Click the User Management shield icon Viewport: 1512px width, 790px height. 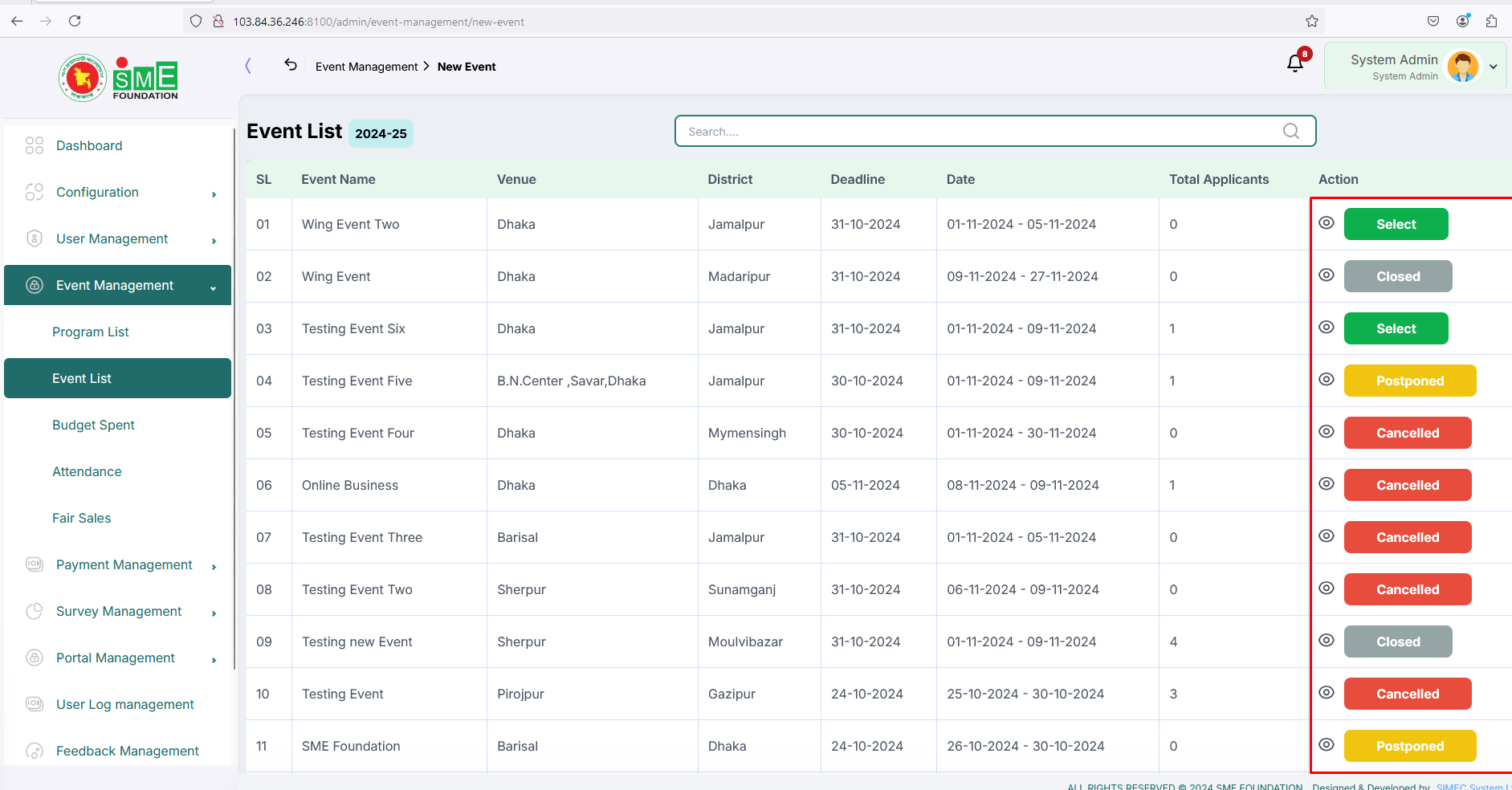(x=35, y=238)
